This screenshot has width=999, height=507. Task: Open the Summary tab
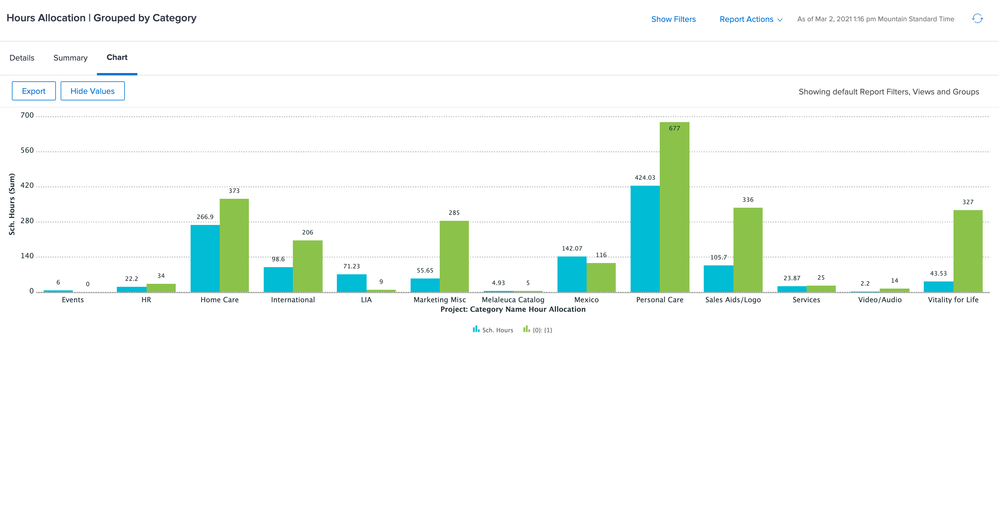(x=70, y=58)
